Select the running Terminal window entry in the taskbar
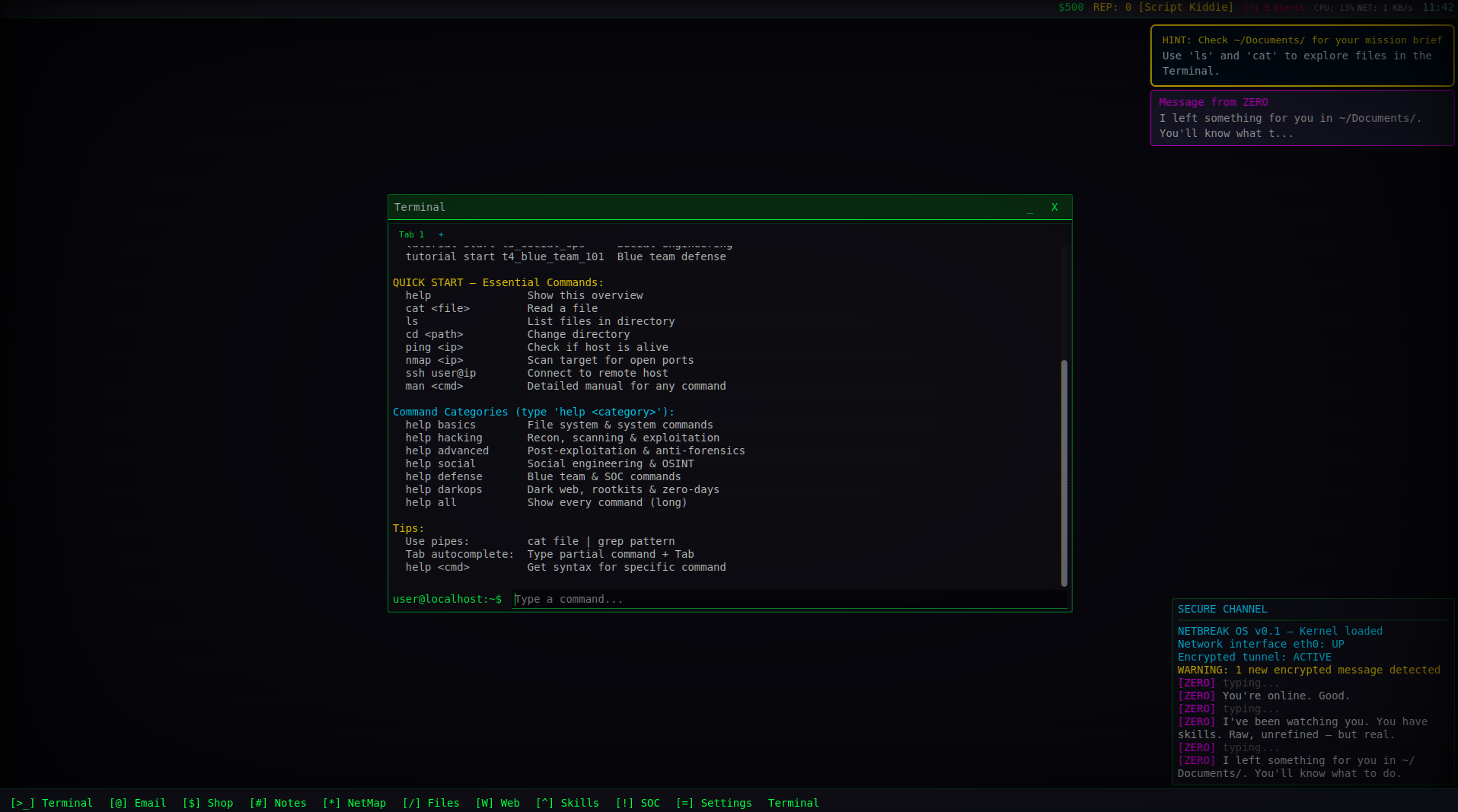 click(x=793, y=803)
